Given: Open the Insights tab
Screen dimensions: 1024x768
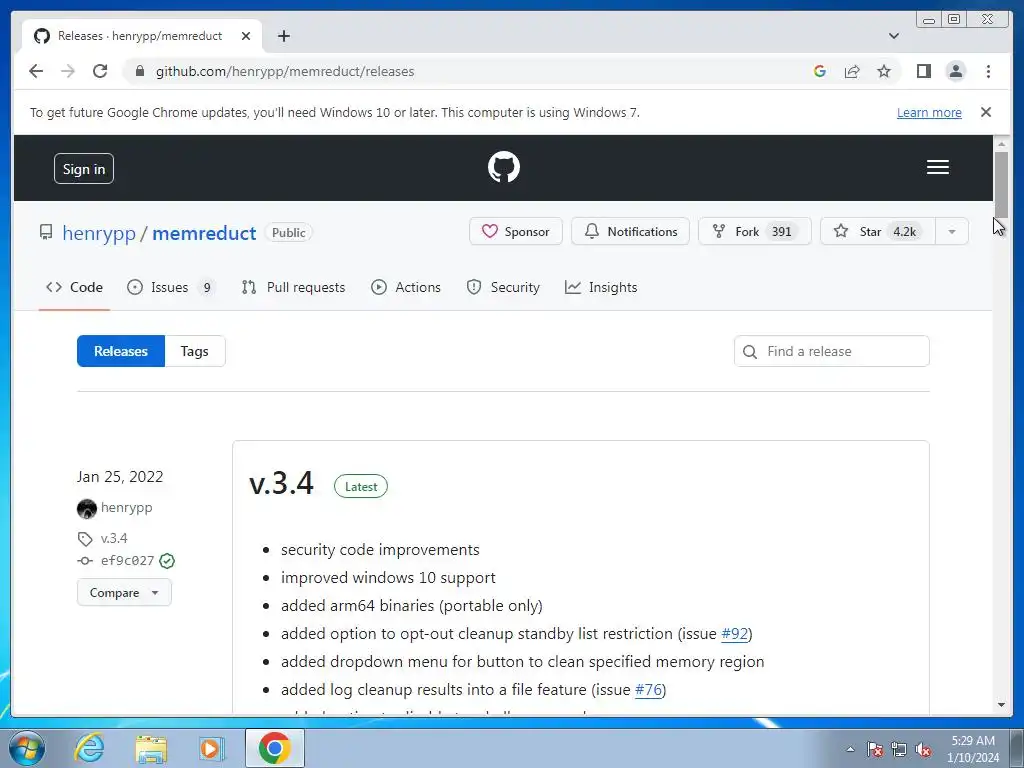Looking at the screenshot, I should [x=601, y=287].
